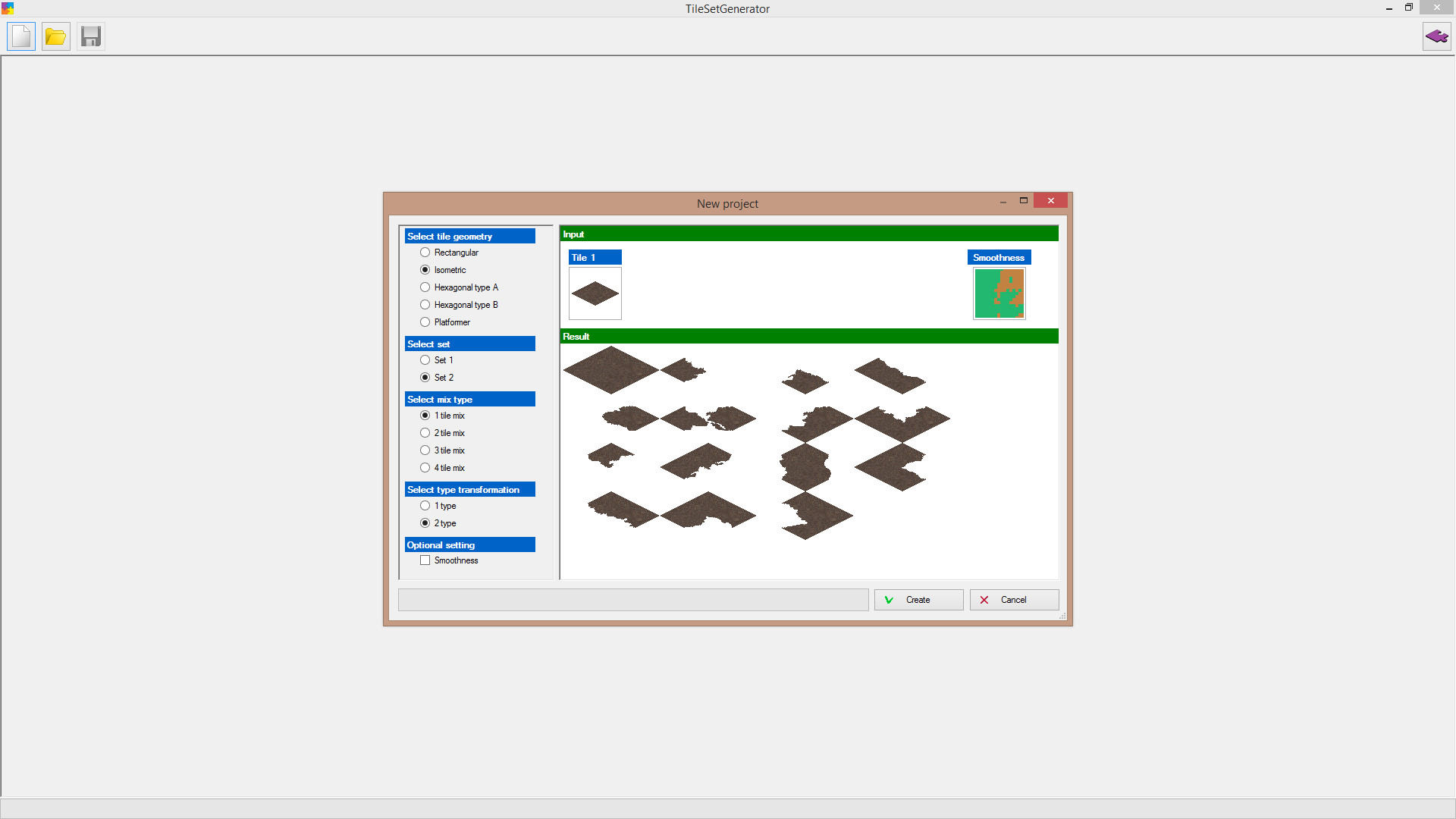Select Rectangular tile geometry
The width and height of the screenshot is (1456, 819).
425,253
